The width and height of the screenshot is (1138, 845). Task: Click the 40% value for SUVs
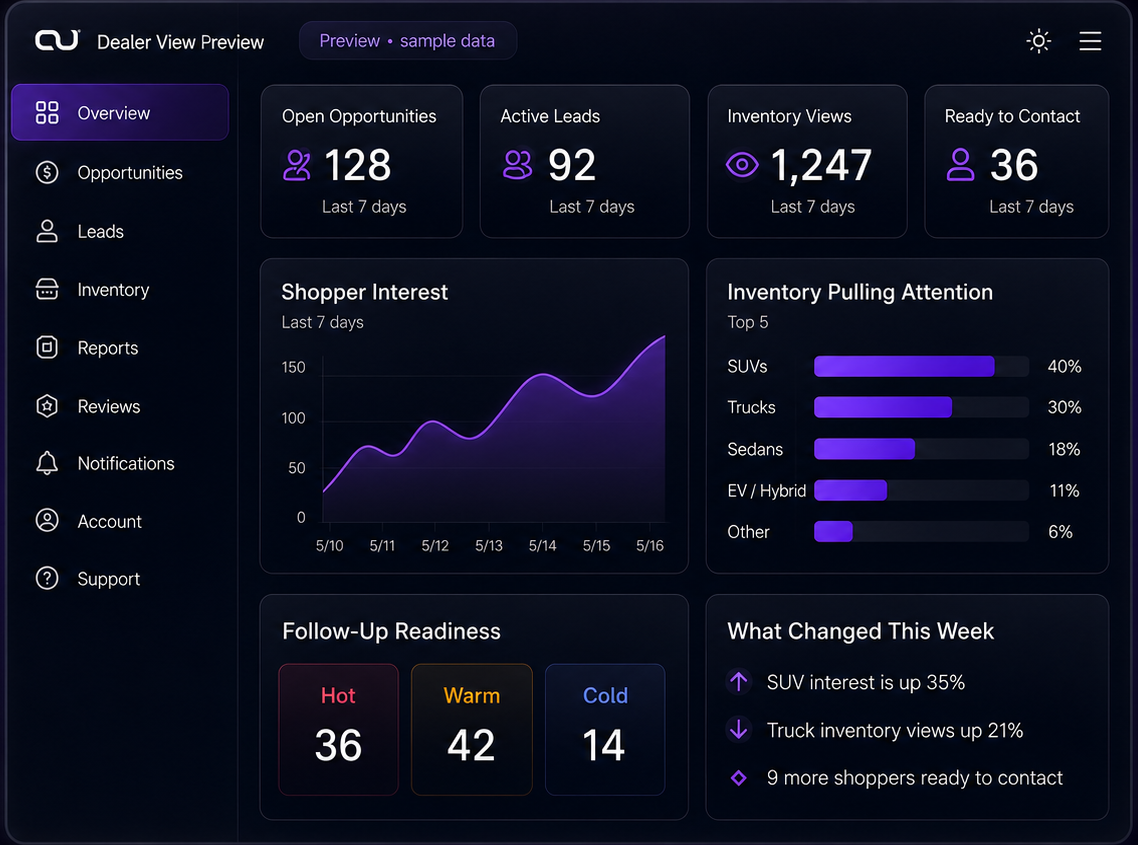pyautogui.click(x=1064, y=367)
